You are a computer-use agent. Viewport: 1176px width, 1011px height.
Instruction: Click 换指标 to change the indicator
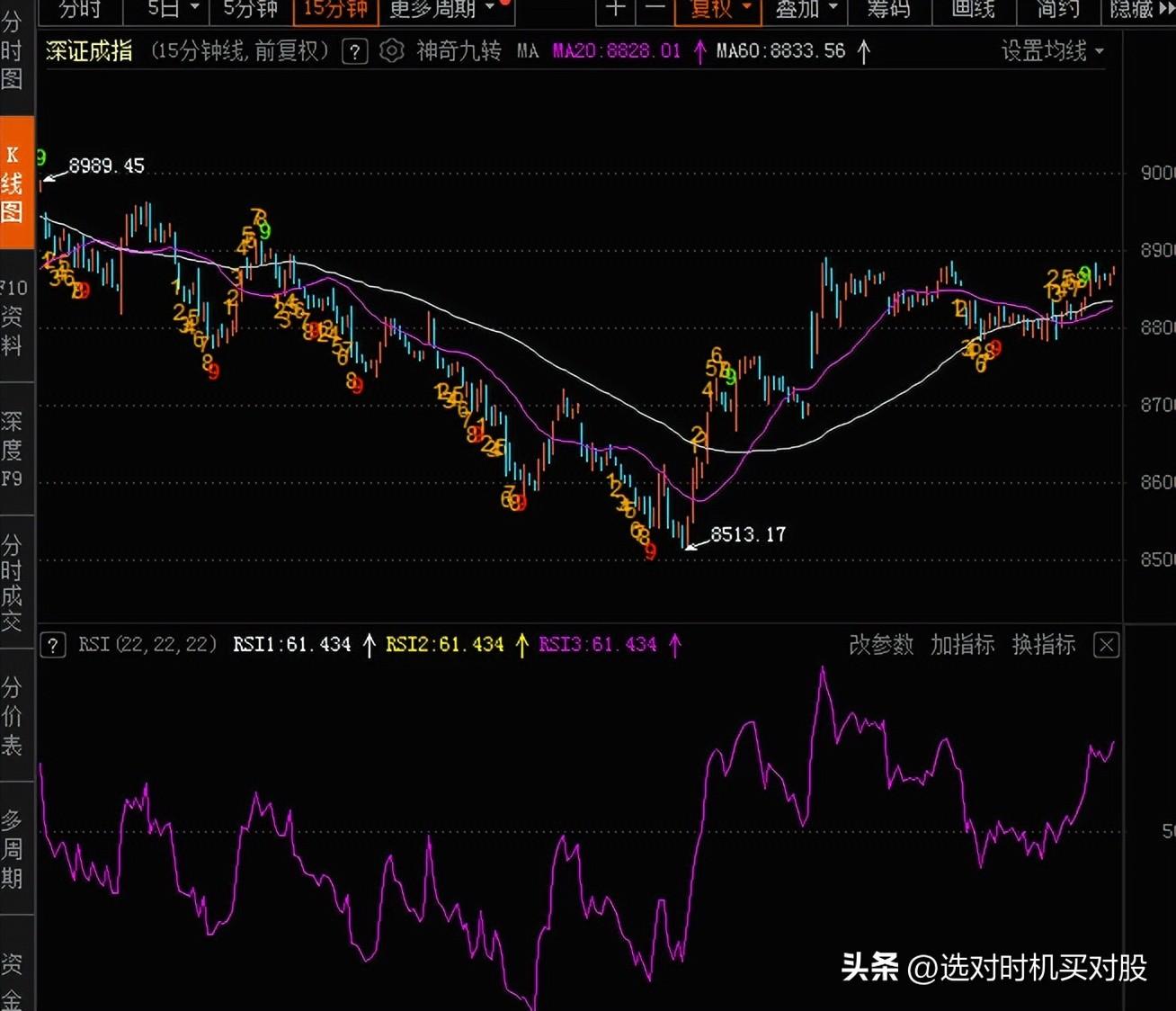[x=1044, y=645]
